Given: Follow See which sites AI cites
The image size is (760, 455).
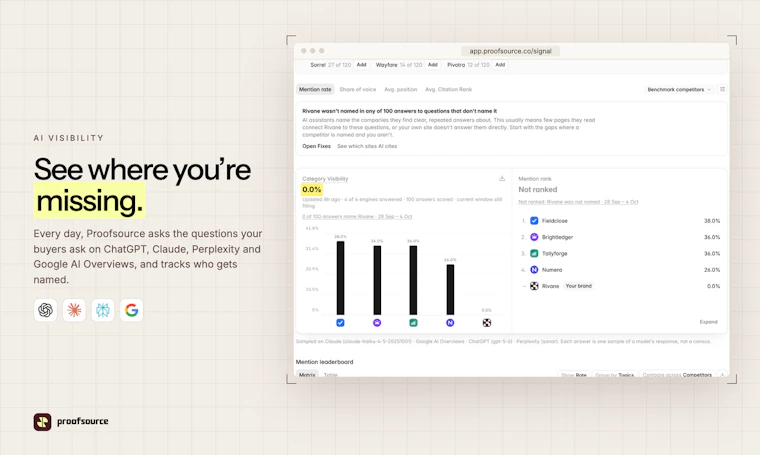Looking at the screenshot, I should (x=367, y=146).
